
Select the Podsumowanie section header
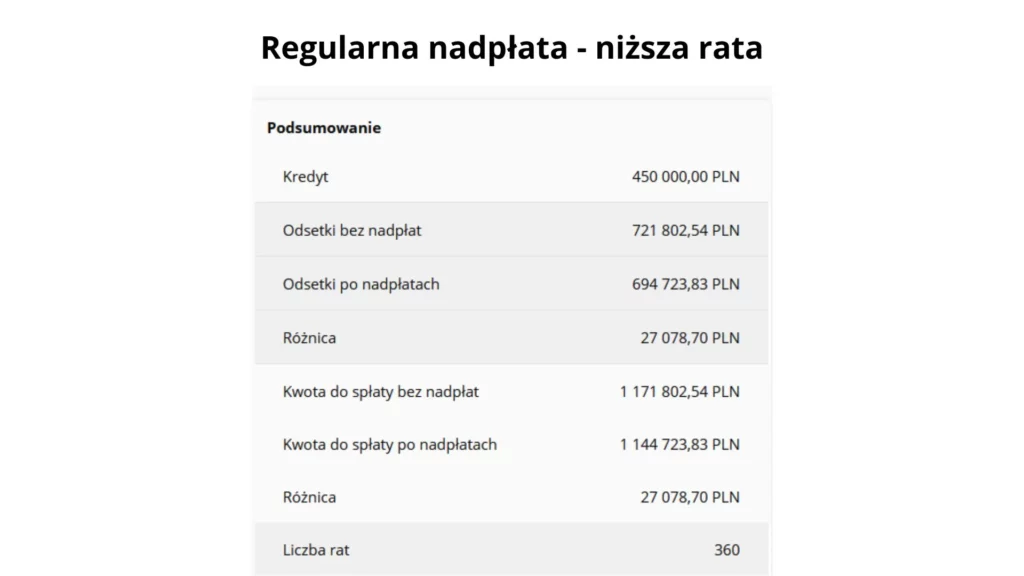click(324, 128)
